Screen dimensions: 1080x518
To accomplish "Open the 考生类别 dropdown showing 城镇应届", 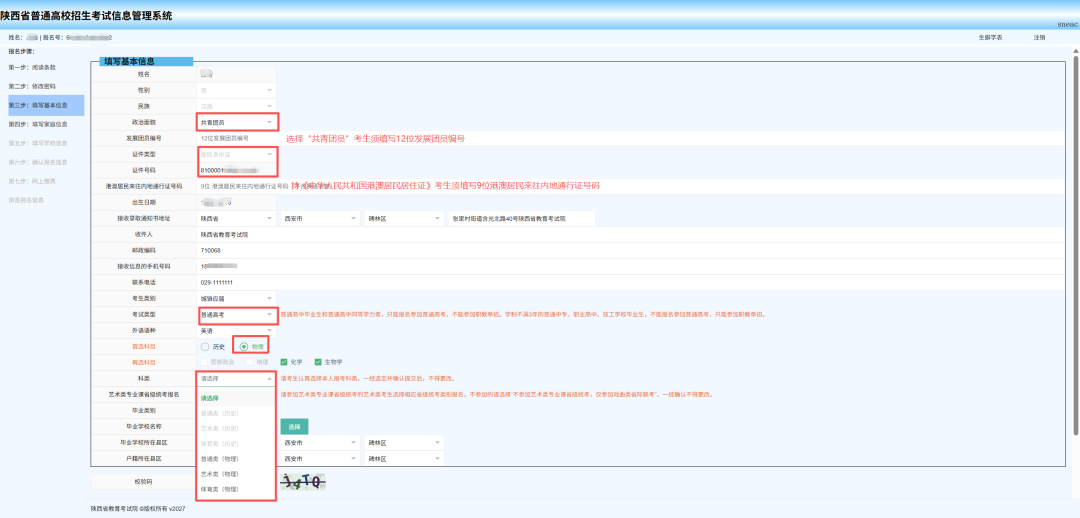I will pyautogui.click(x=237, y=298).
